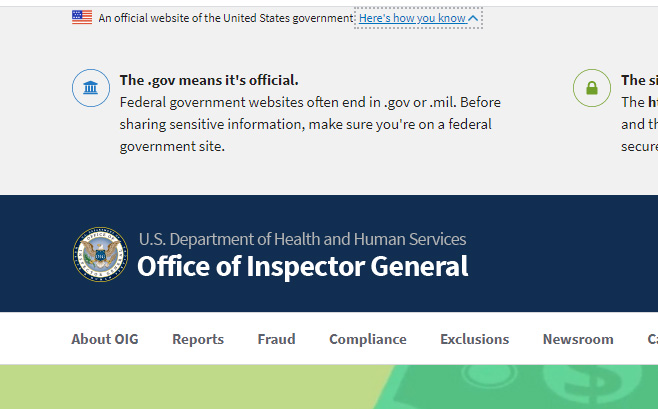Click the bank building icon
The width and height of the screenshot is (658, 409).
coord(90,88)
